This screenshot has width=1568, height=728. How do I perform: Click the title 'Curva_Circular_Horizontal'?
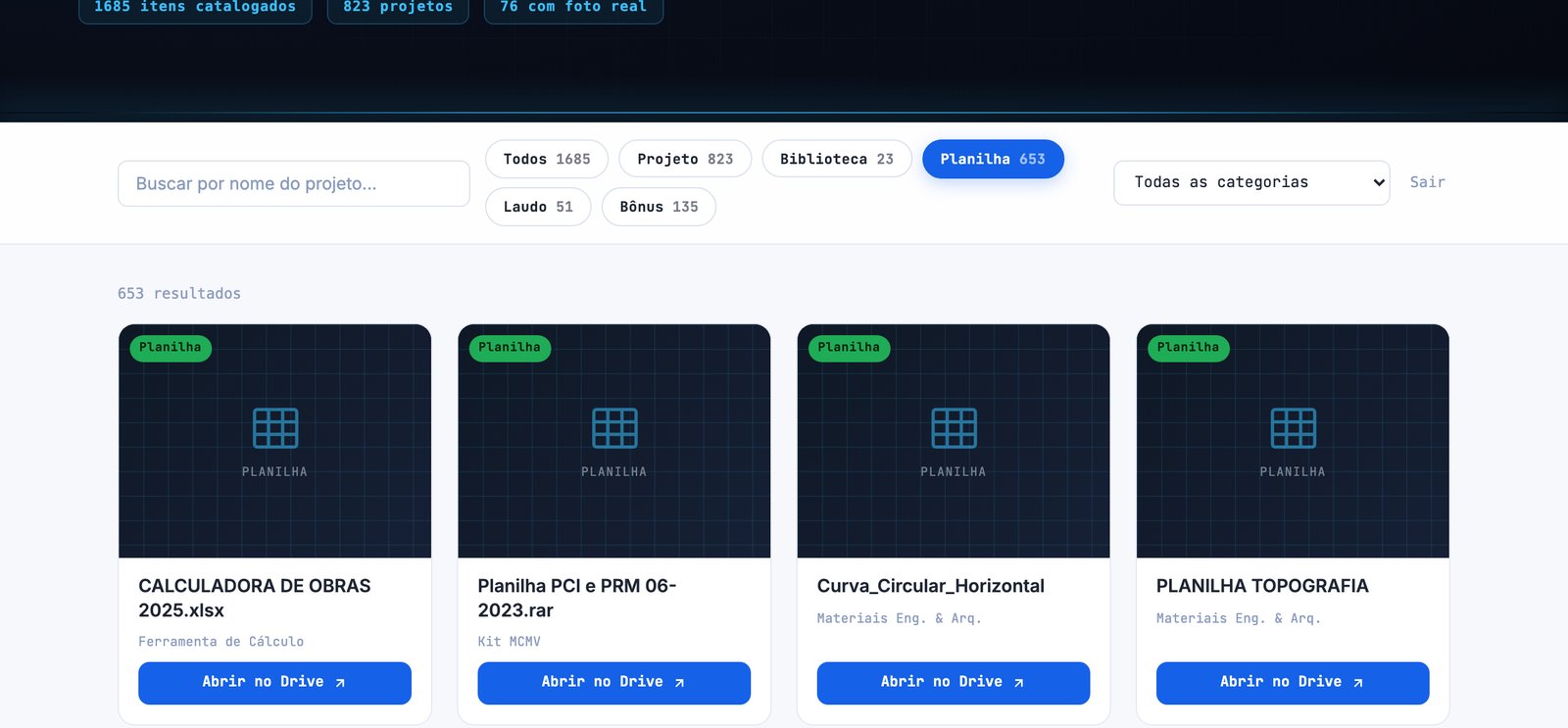pyautogui.click(x=931, y=586)
